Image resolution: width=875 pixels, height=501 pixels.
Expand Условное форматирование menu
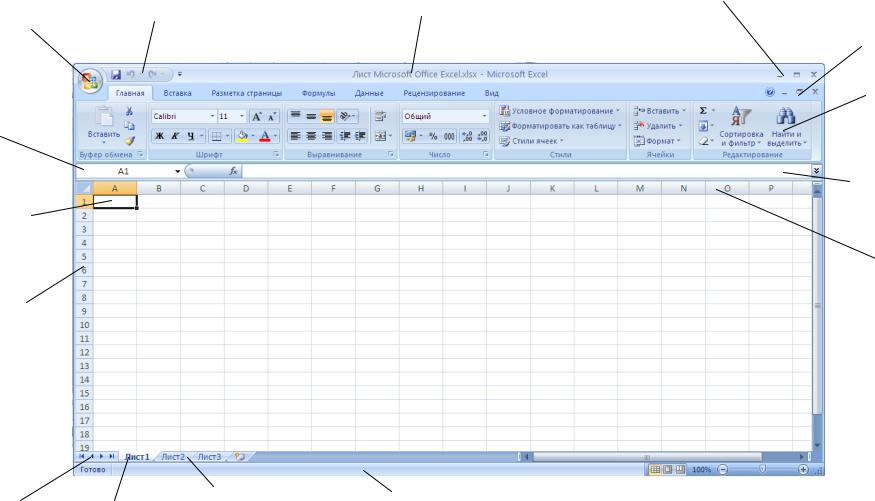coord(560,111)
